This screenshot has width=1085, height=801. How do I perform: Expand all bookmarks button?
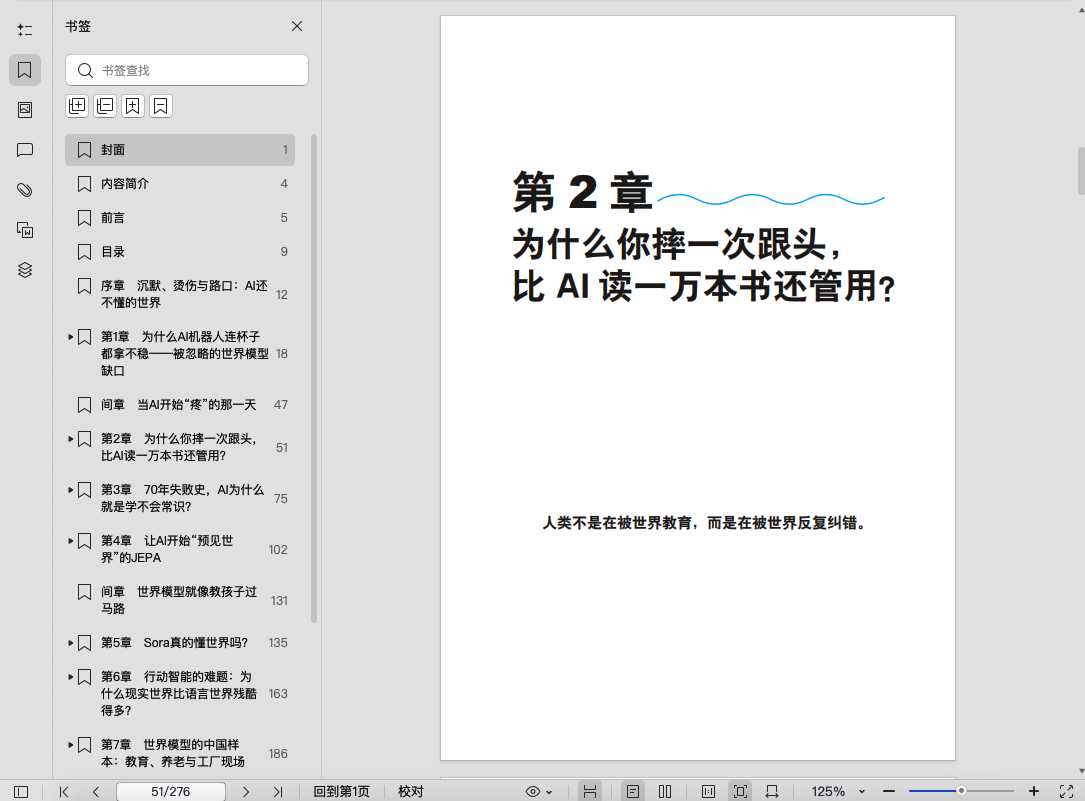click(x=77, y=106)
